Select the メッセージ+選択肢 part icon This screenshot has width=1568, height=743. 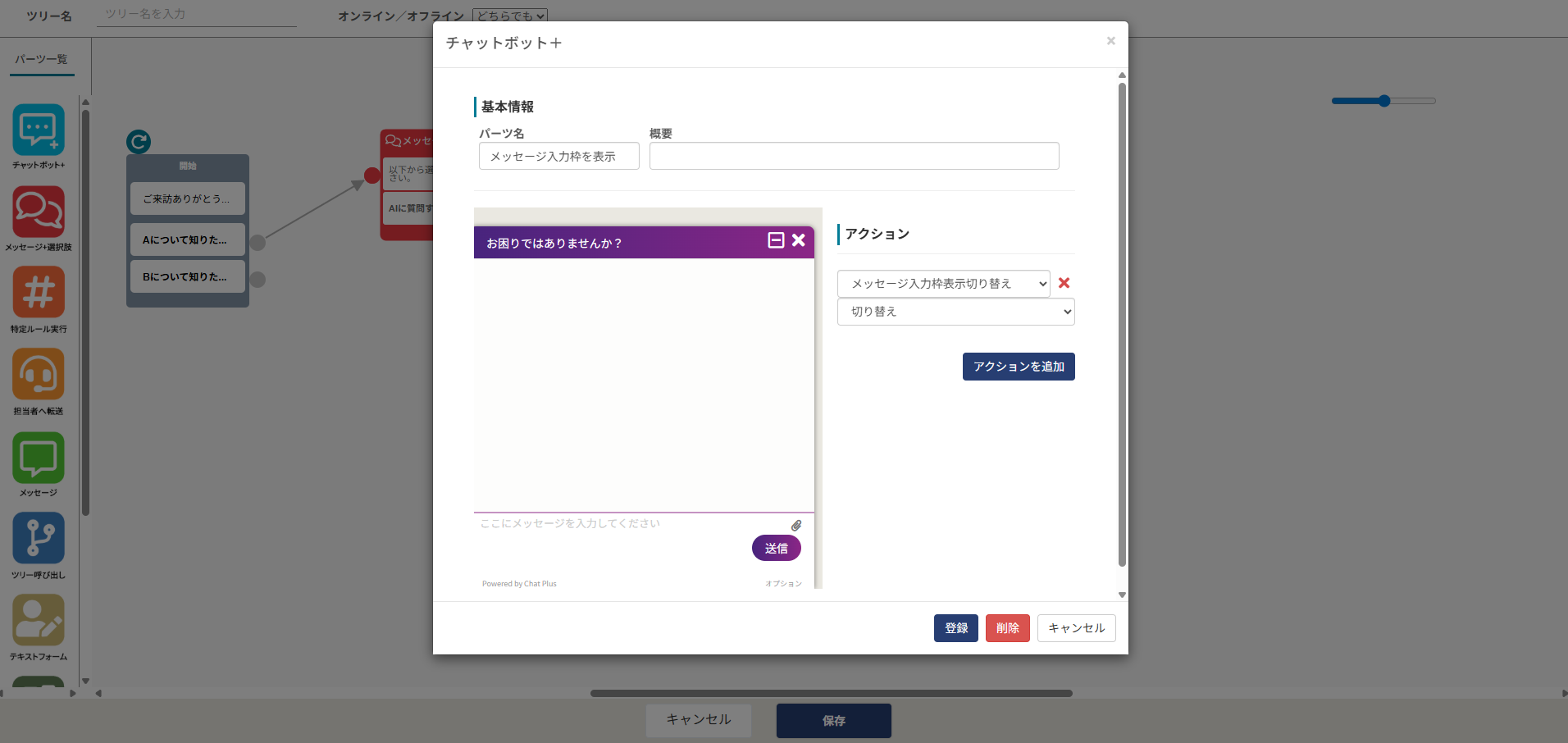click(x=39, y=212)
